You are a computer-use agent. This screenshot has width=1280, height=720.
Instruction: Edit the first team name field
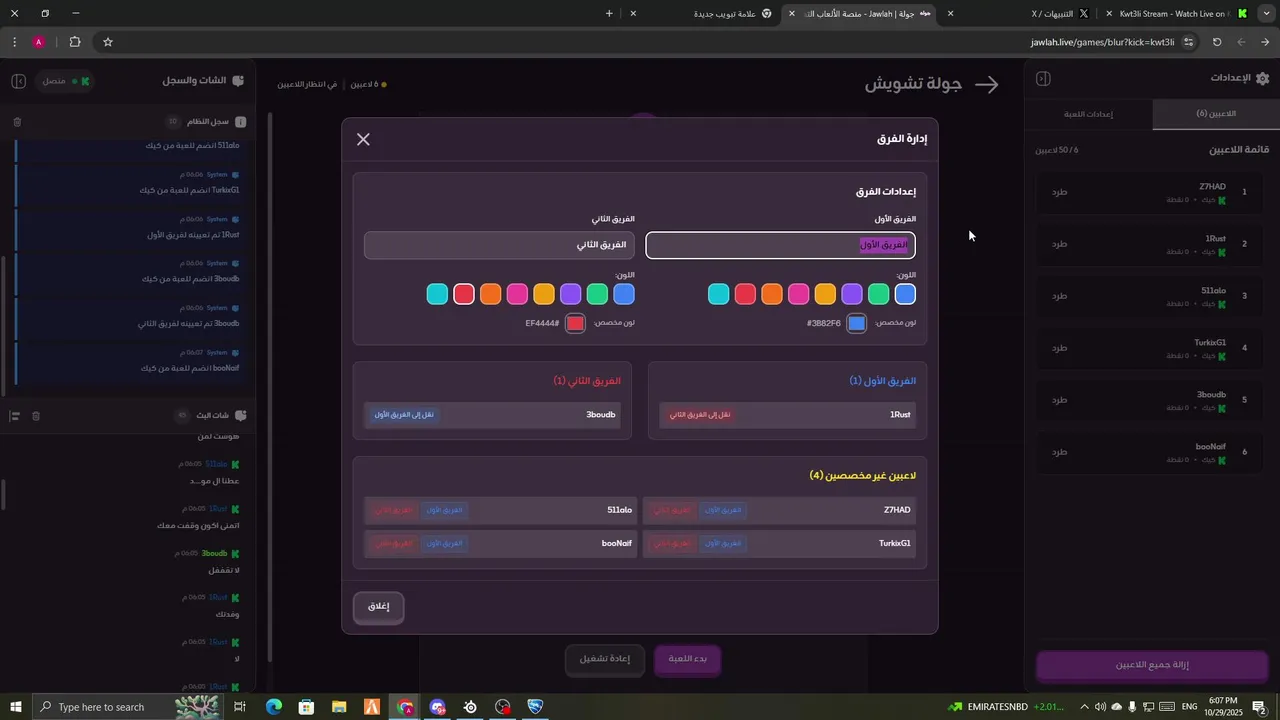pos(781,245)
